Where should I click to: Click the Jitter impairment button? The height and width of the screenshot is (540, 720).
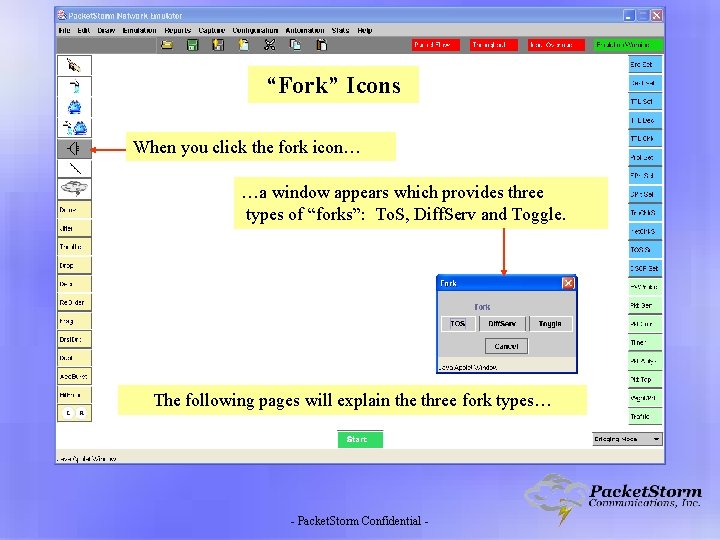(74, 228)
